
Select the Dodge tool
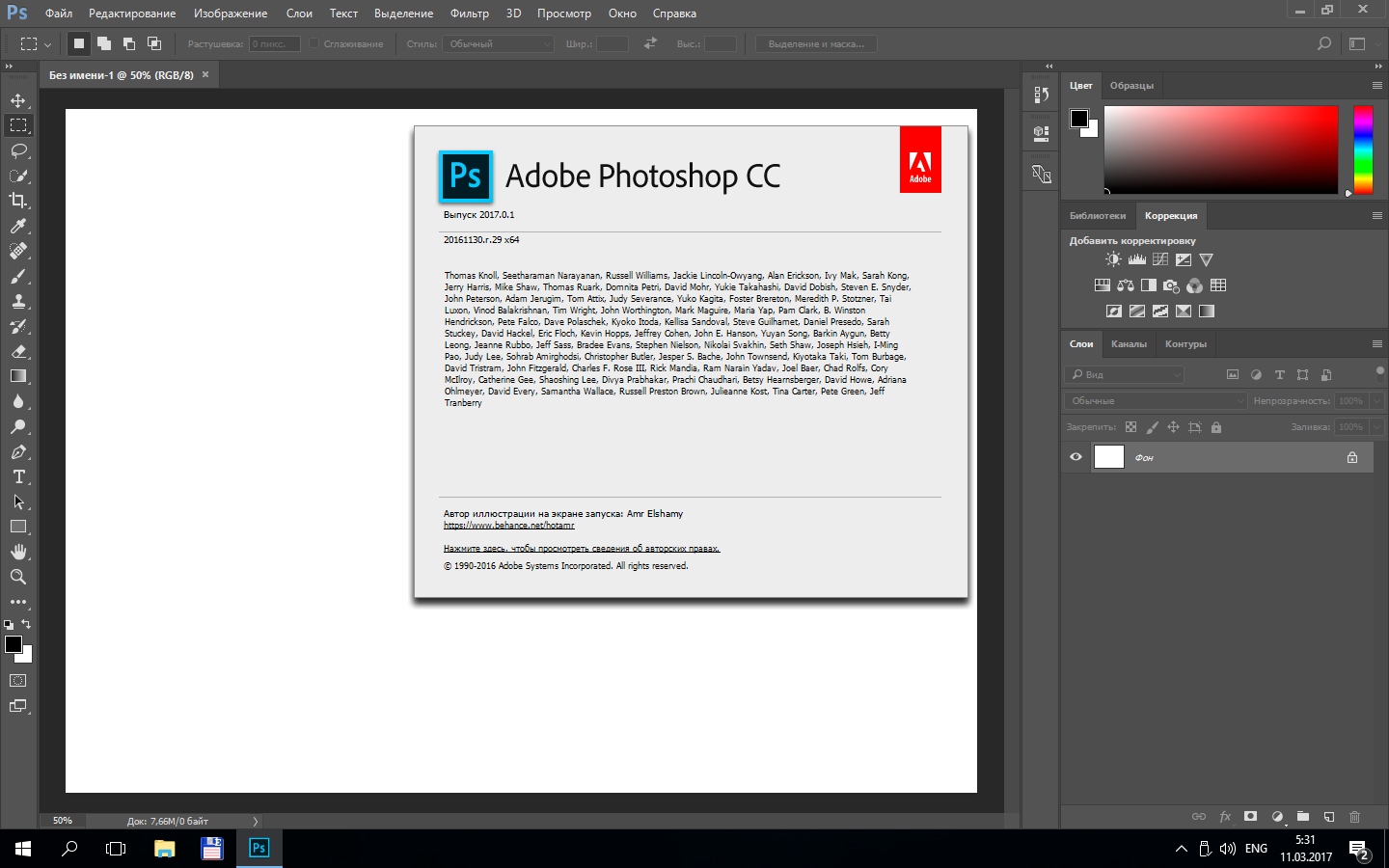18,426
